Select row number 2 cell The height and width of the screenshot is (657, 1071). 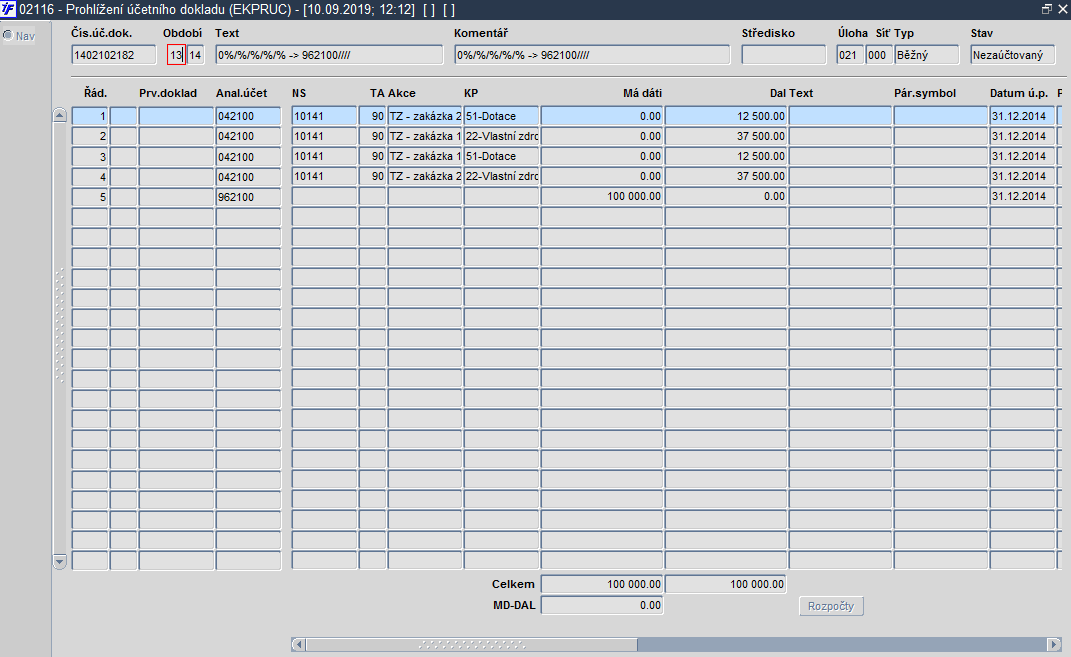coord(90,136)
